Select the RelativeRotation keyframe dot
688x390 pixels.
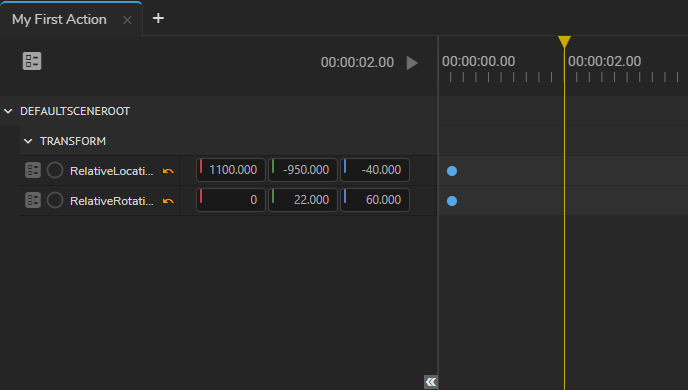click(x=452, y=201)
